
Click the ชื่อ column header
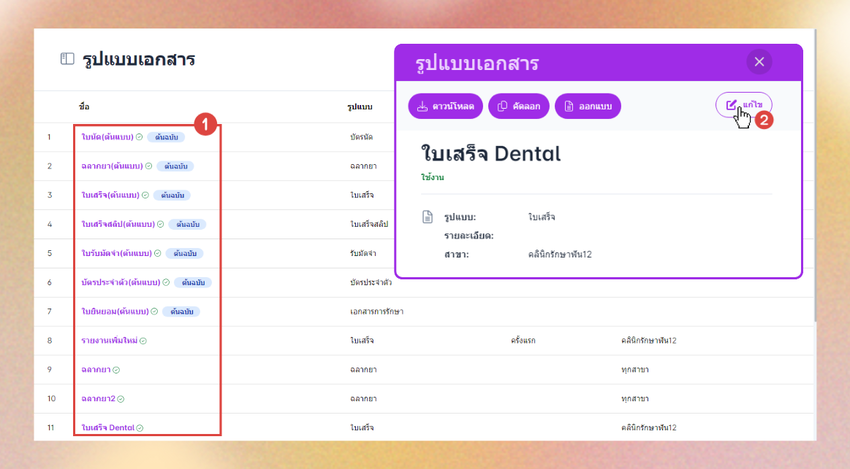click(x=84, y=106)
